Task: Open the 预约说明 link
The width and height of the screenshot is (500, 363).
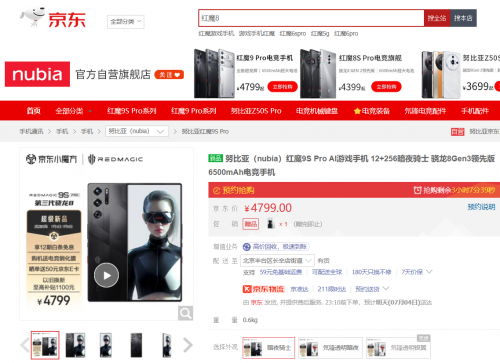Action: pyautogui.click(x=481, y=207)
